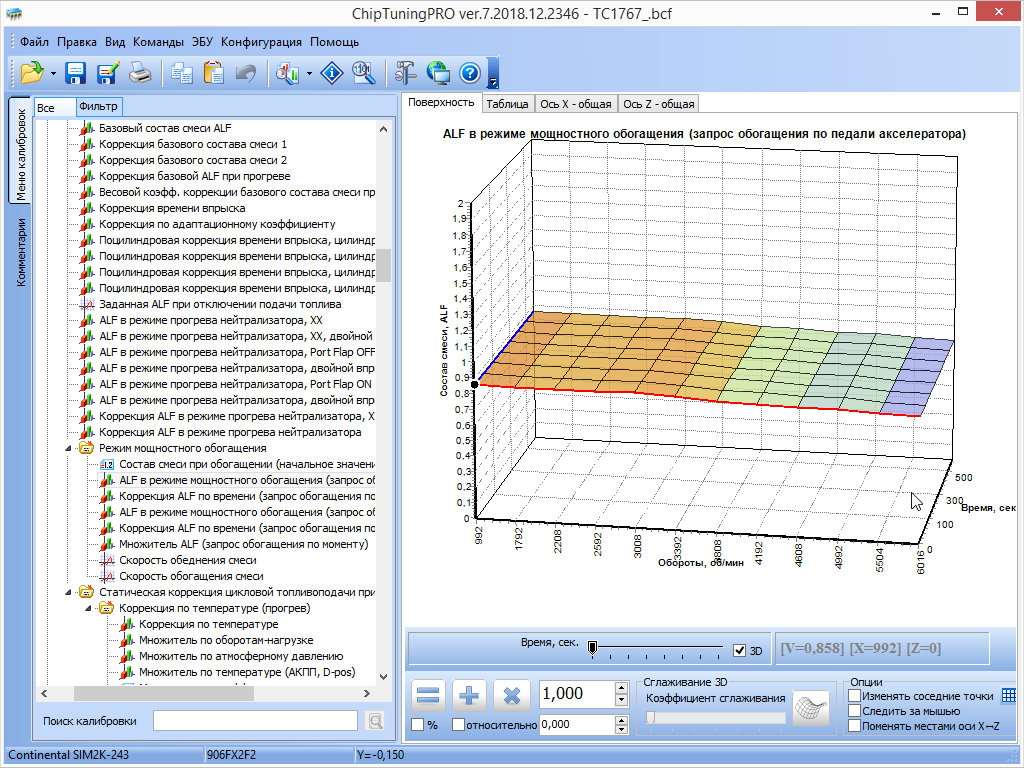Screen dimensions: 1024x768
Task: Click the multiply (X) button
Action: tap(511, 696)
